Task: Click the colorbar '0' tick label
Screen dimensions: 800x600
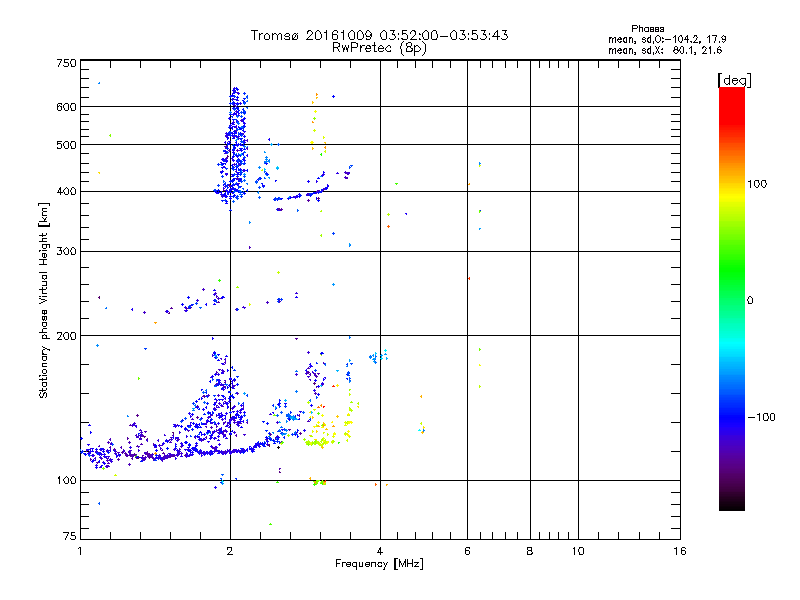Action: pos(750,301)
